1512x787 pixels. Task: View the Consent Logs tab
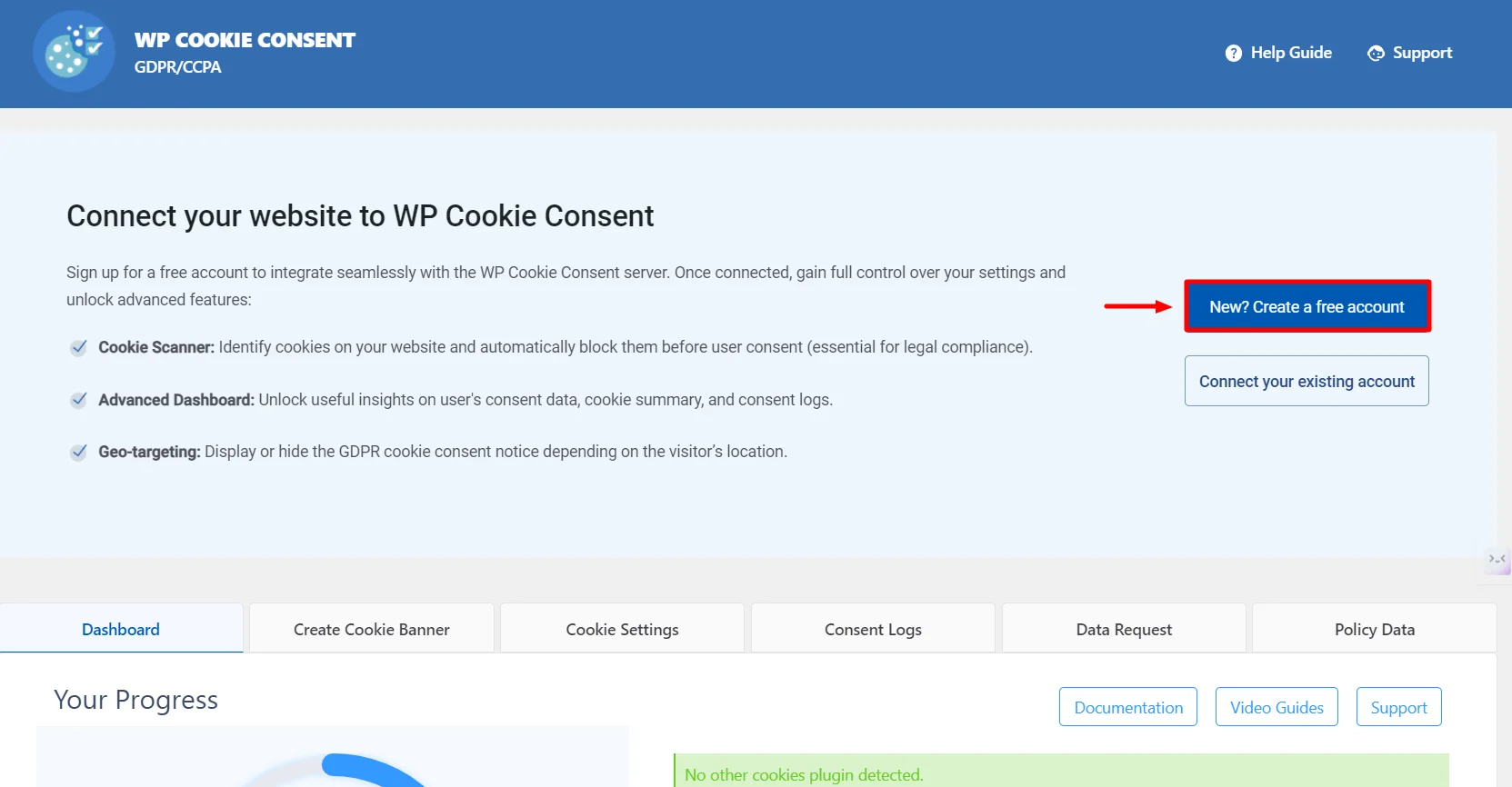coord(873,630)
